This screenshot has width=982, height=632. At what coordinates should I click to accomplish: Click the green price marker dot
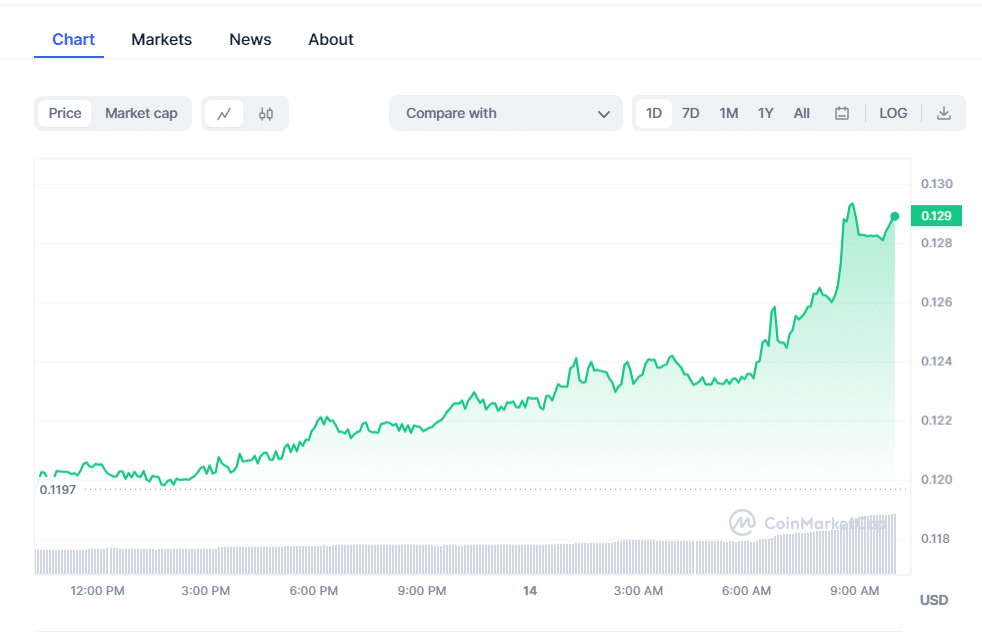coord(895,215)
